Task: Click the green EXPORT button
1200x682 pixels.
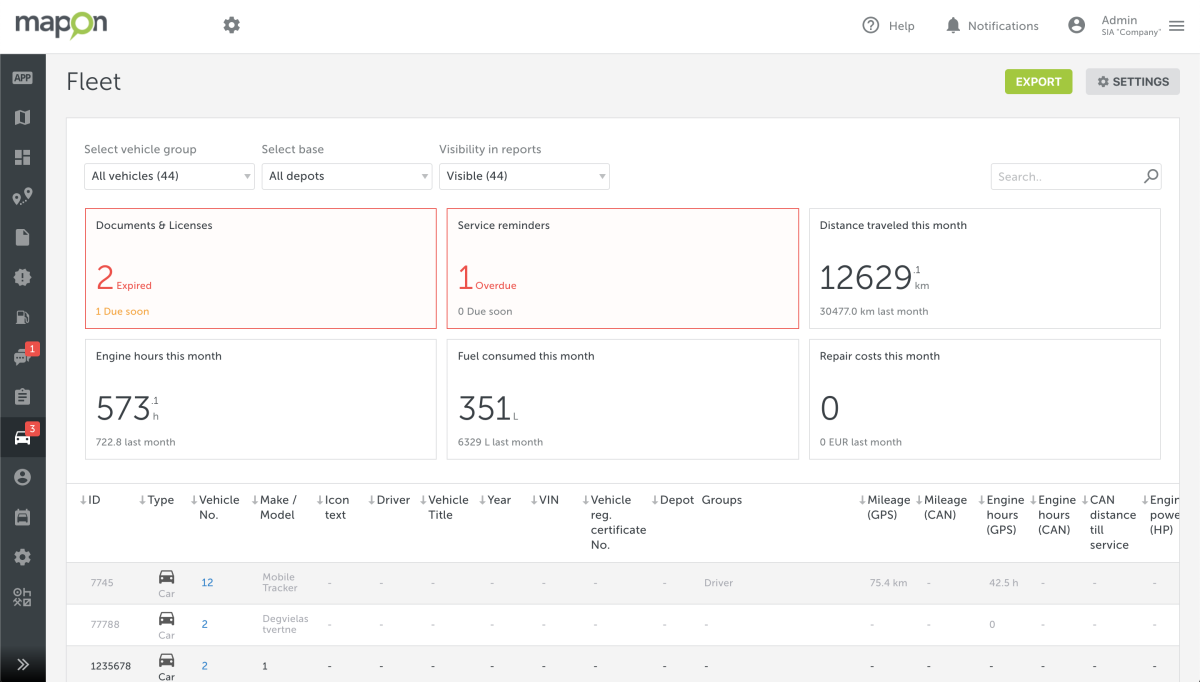Action: click(x=1038, y=81)
